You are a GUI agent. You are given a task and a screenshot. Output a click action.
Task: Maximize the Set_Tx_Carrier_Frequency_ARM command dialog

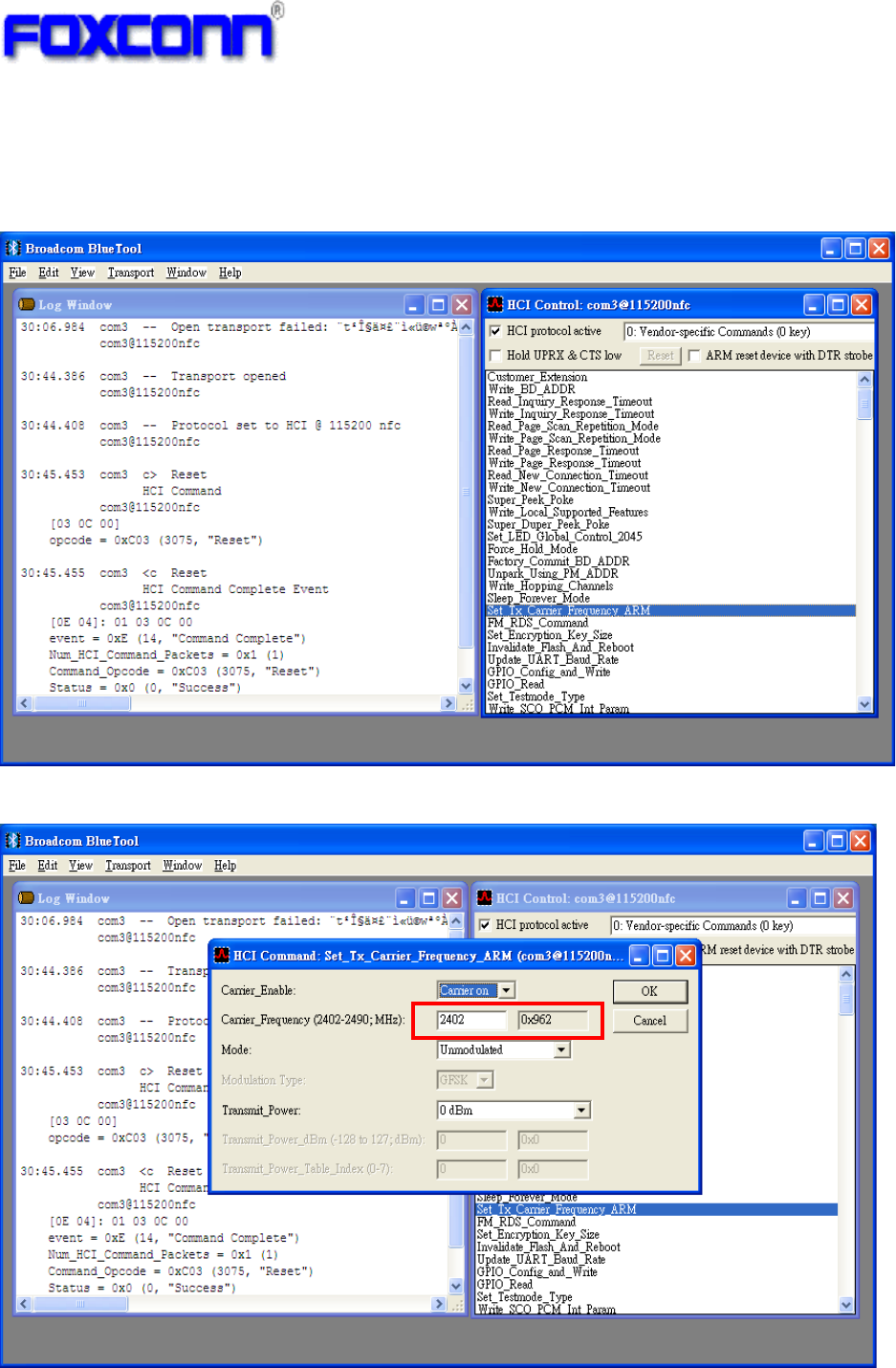pos(662,956)
